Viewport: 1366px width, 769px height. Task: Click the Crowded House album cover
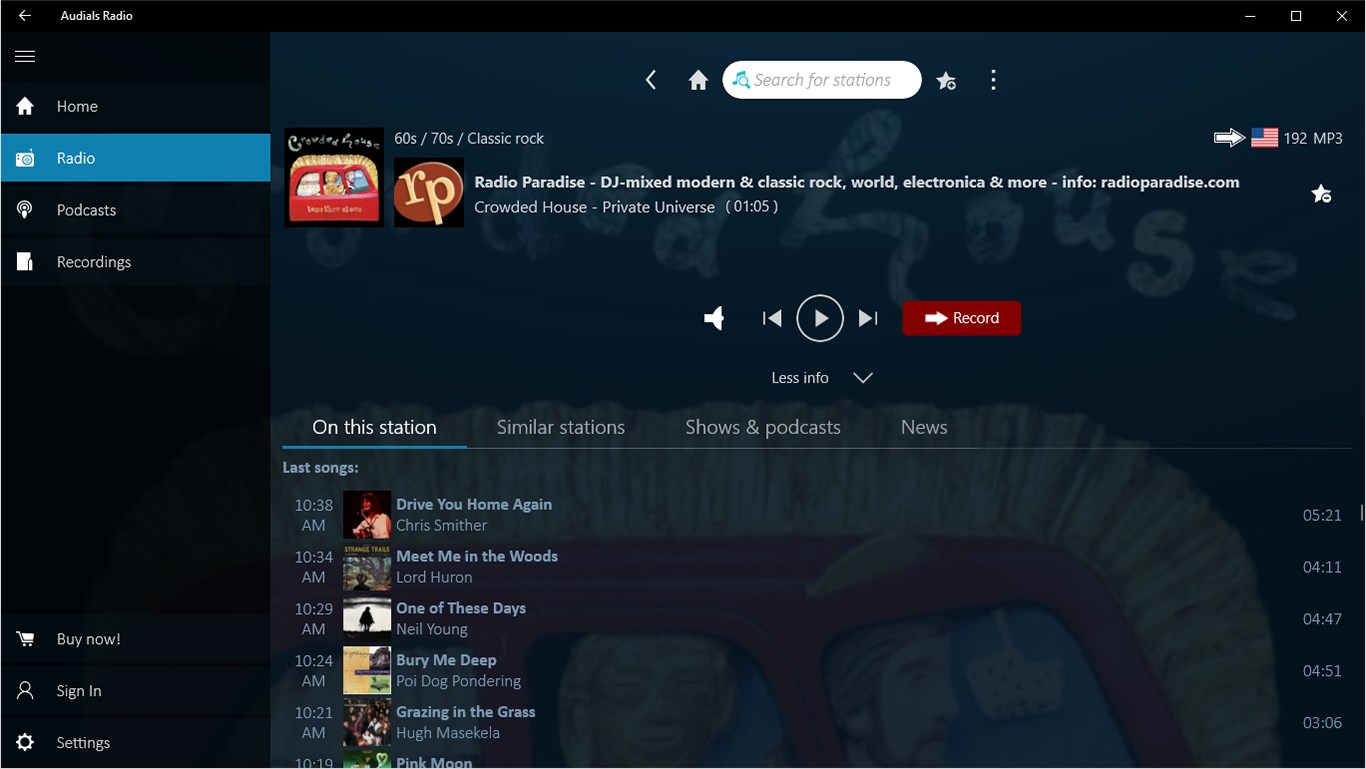[334, 177]
